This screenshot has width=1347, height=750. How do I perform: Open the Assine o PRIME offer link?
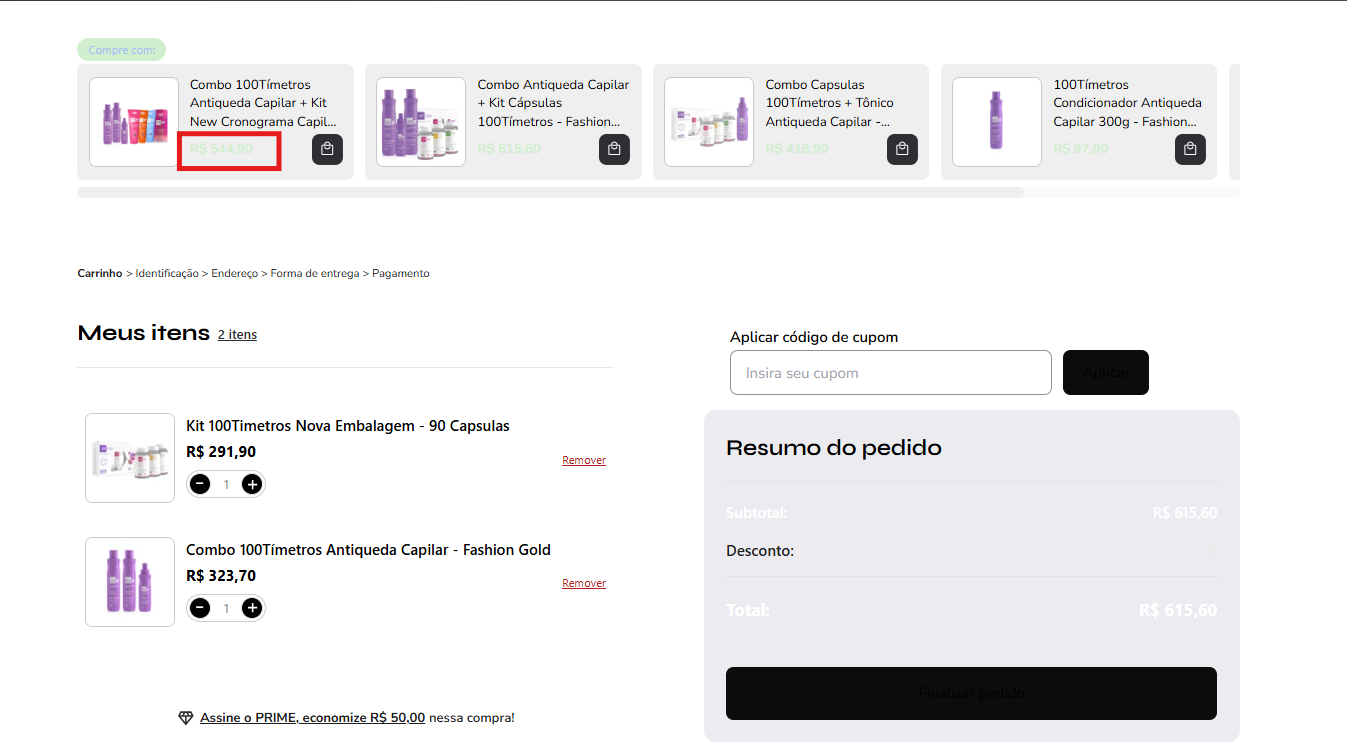pos(313,718)
